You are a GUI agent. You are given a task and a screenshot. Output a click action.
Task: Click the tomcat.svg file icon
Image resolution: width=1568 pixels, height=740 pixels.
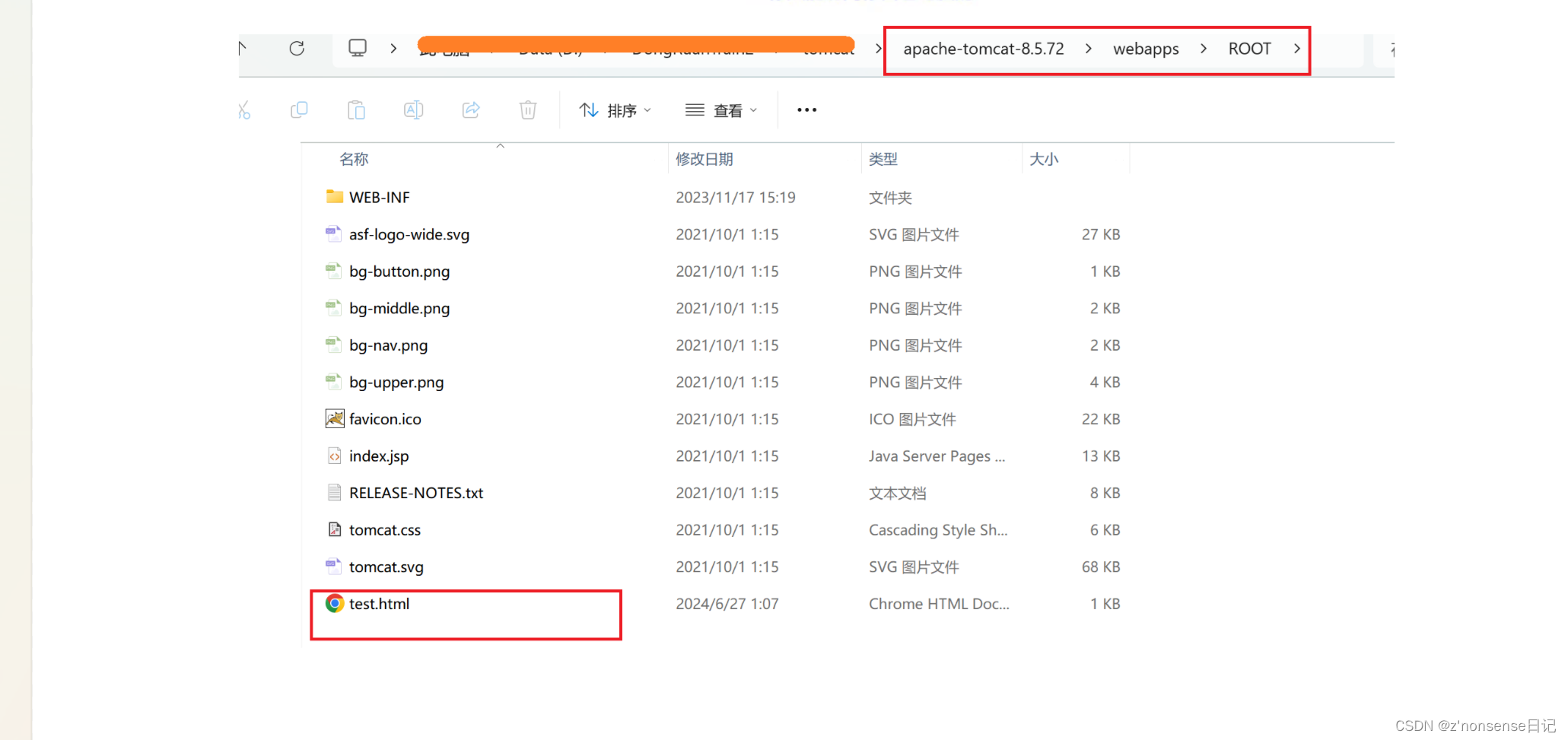pos(334,567)
